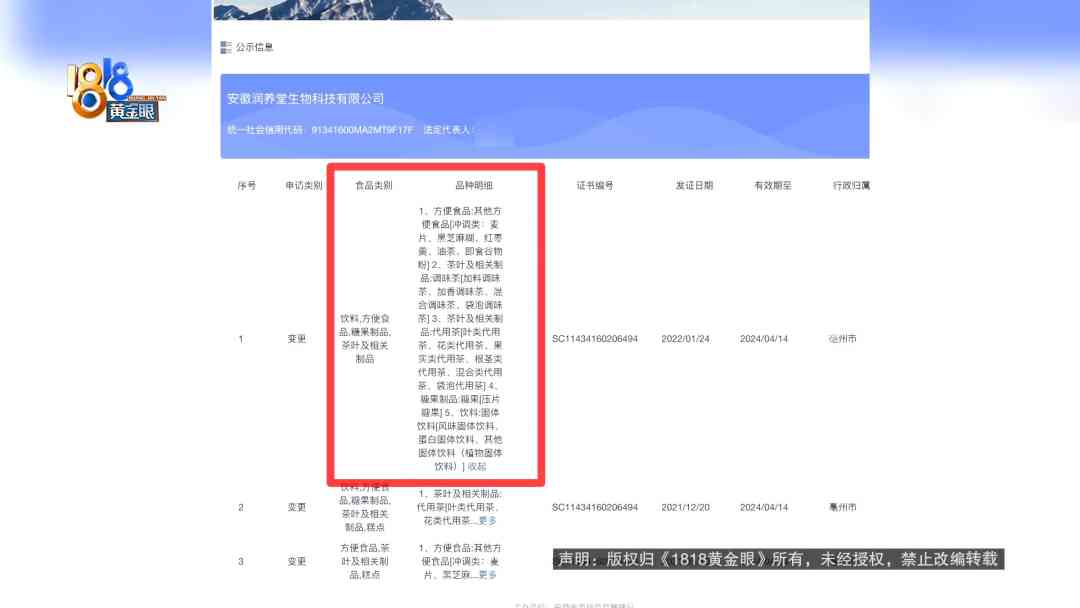This screenshot has width=1080, height=608.
Task: Open company name 安徽润养堂生物科技有限公司
Action: pyautogui.click(x=306, y=99)
